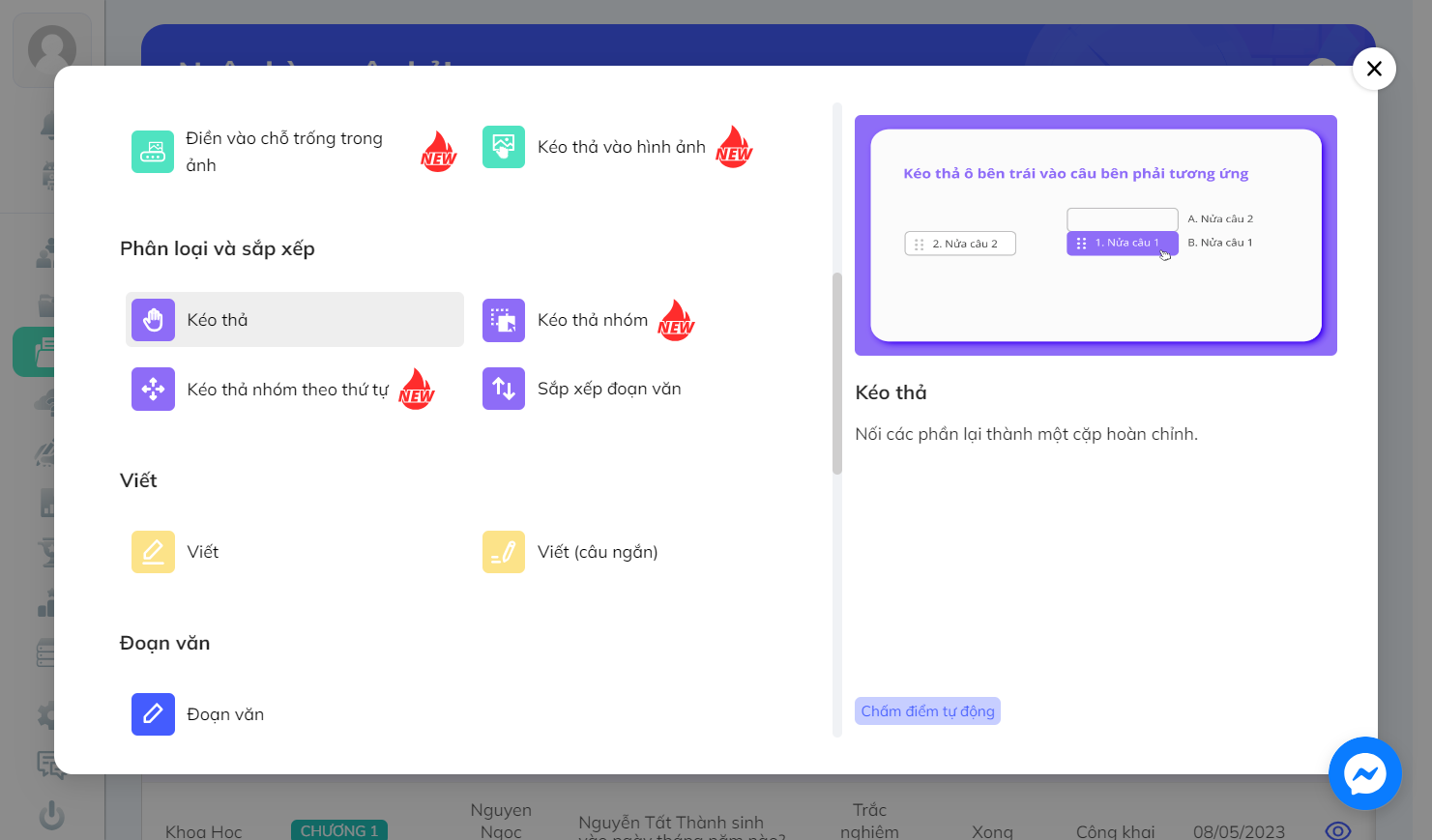Image resolution: width=1432 pixels, height=840 pixels.
Task: Click the four-arrow Kéo thả nhóm theo thứ tự icon
Action: coord(153,389)
